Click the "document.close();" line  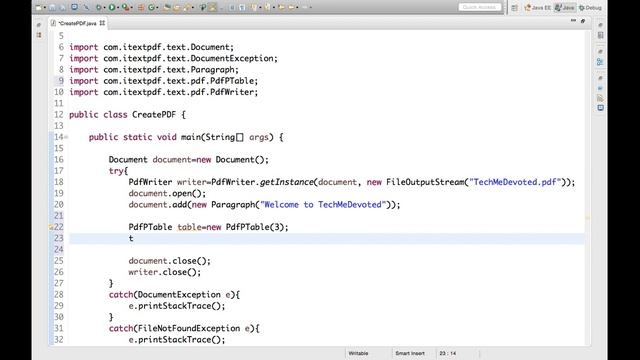point(170,261)
